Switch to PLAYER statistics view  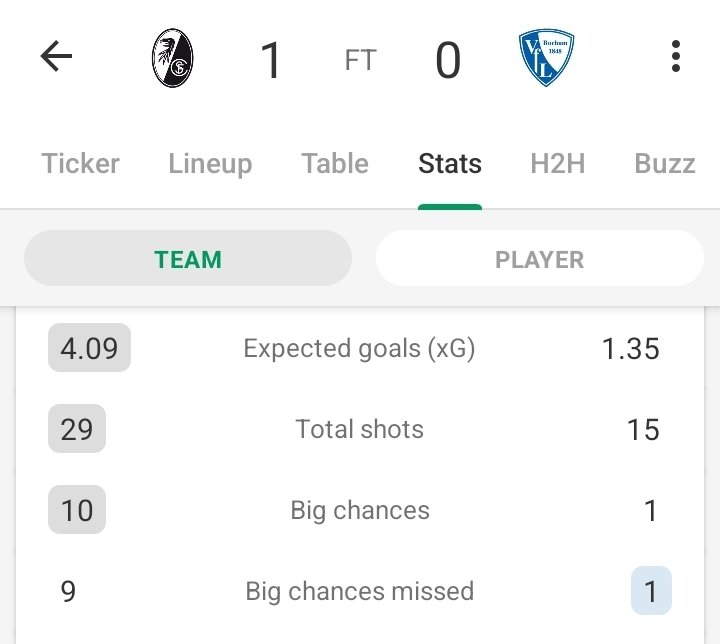540,259
